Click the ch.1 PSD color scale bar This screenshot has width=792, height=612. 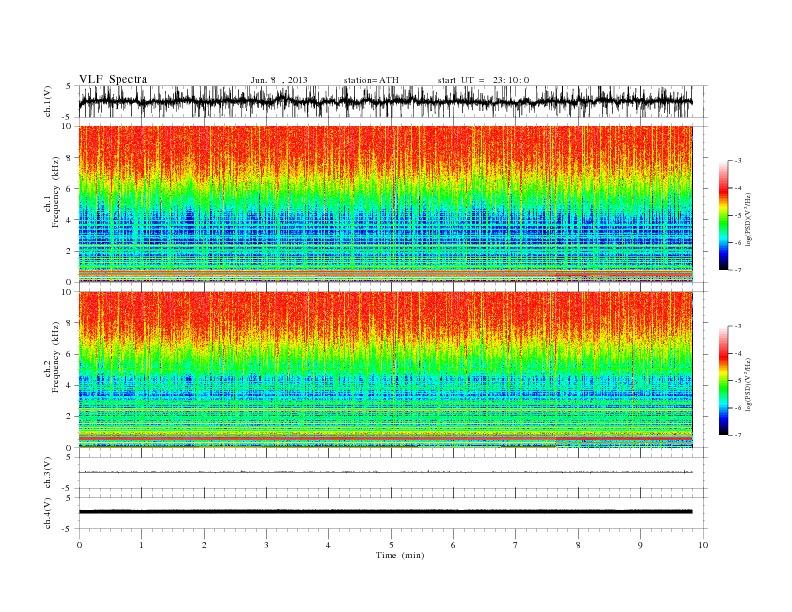click(x=723, y=215)
